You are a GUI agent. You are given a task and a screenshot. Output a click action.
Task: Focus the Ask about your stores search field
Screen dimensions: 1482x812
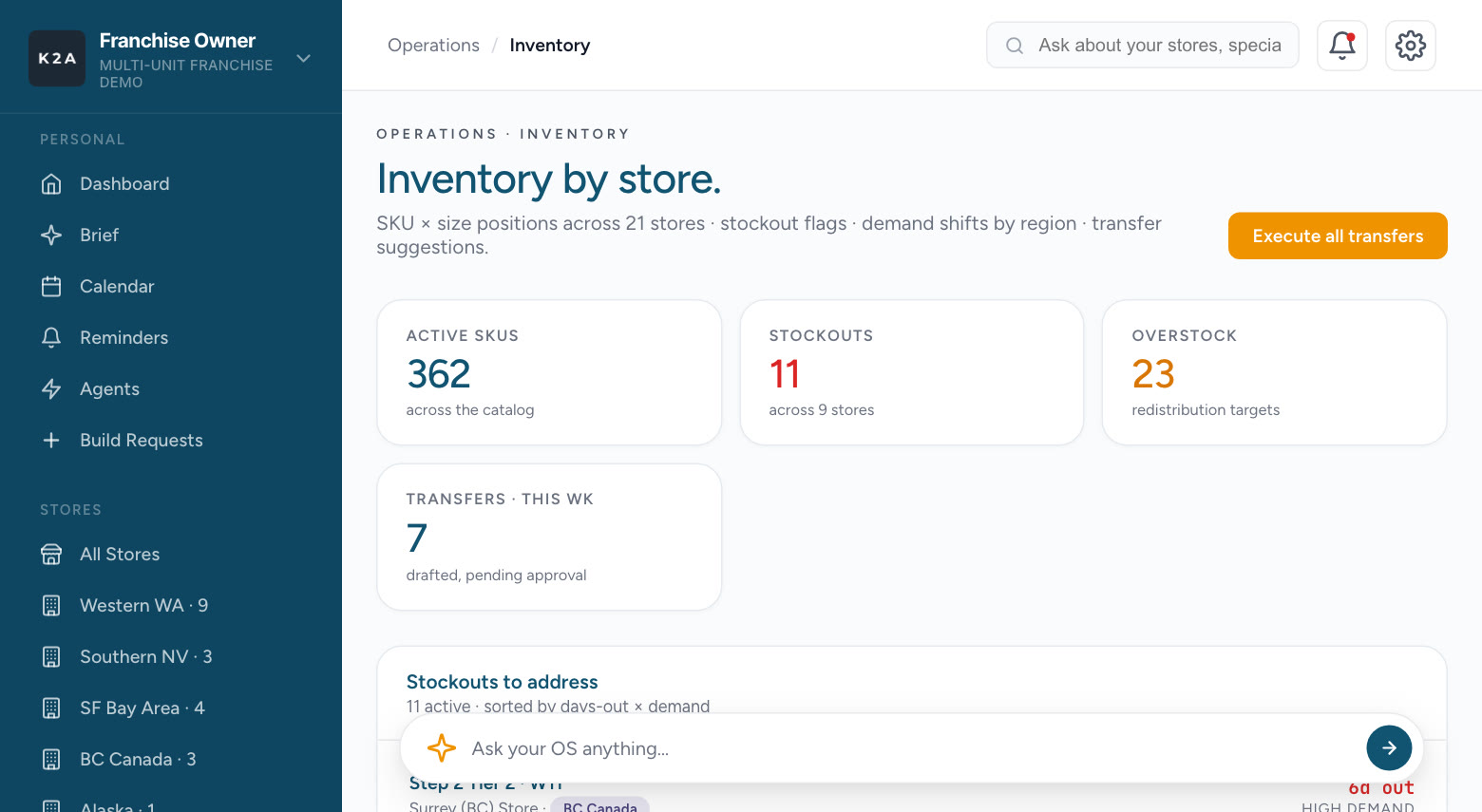1143,46
